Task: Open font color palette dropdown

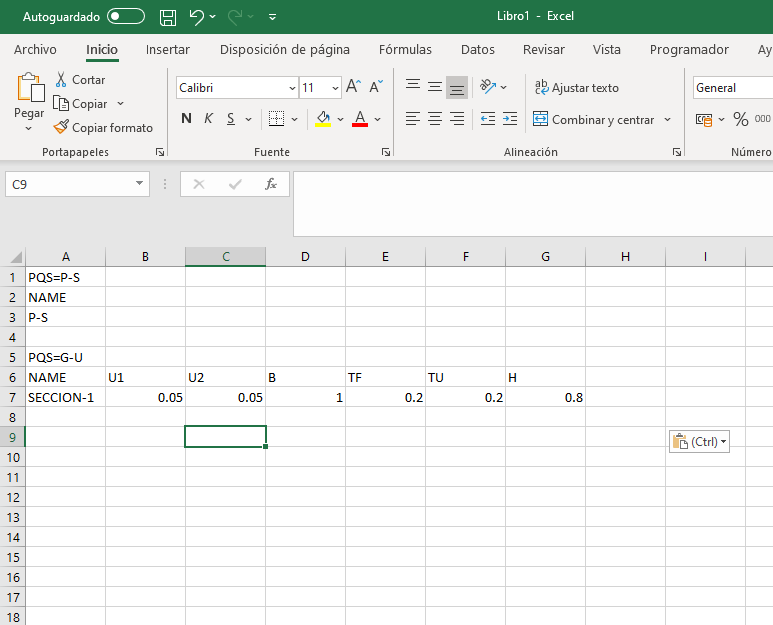Action: tap(377, 119)
